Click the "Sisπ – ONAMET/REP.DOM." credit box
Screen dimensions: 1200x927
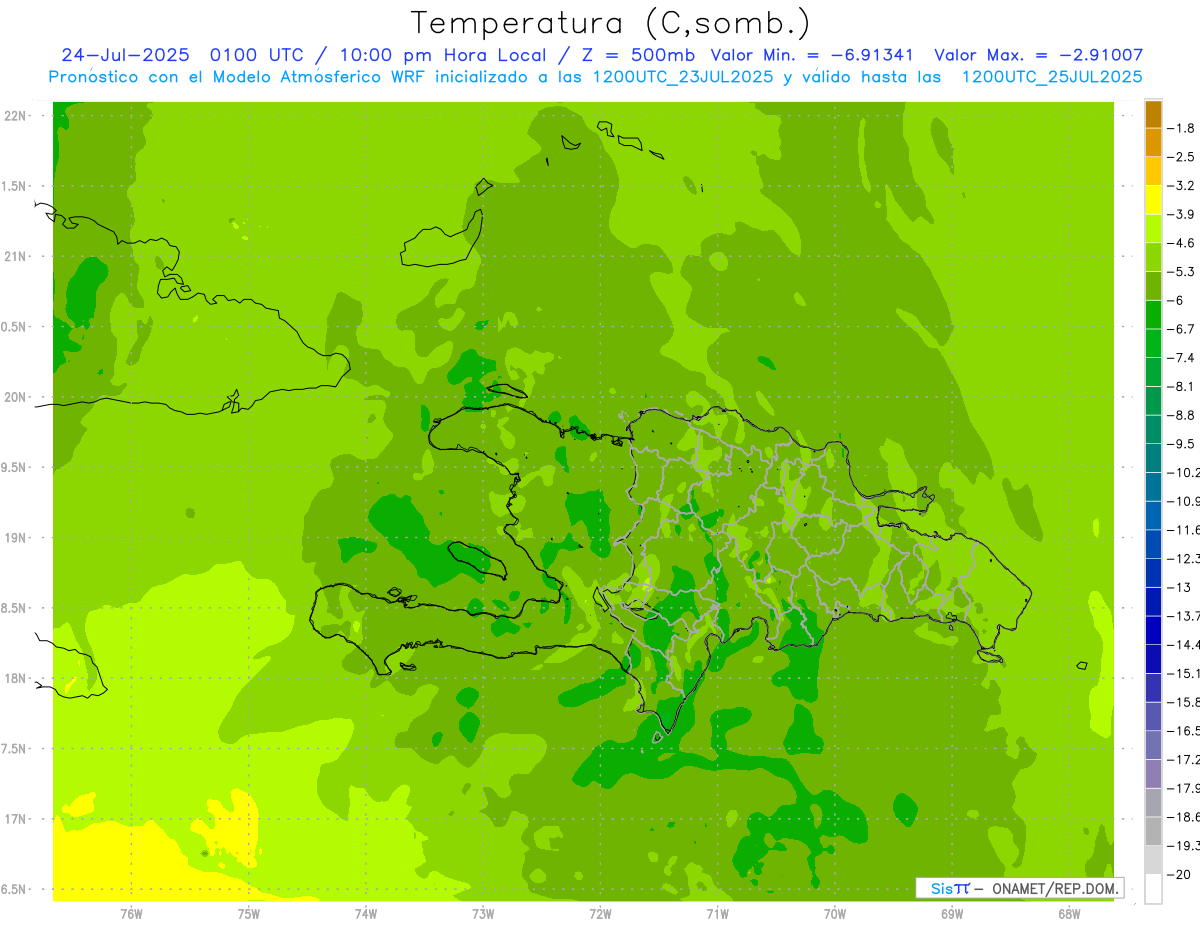(1020, 888)
